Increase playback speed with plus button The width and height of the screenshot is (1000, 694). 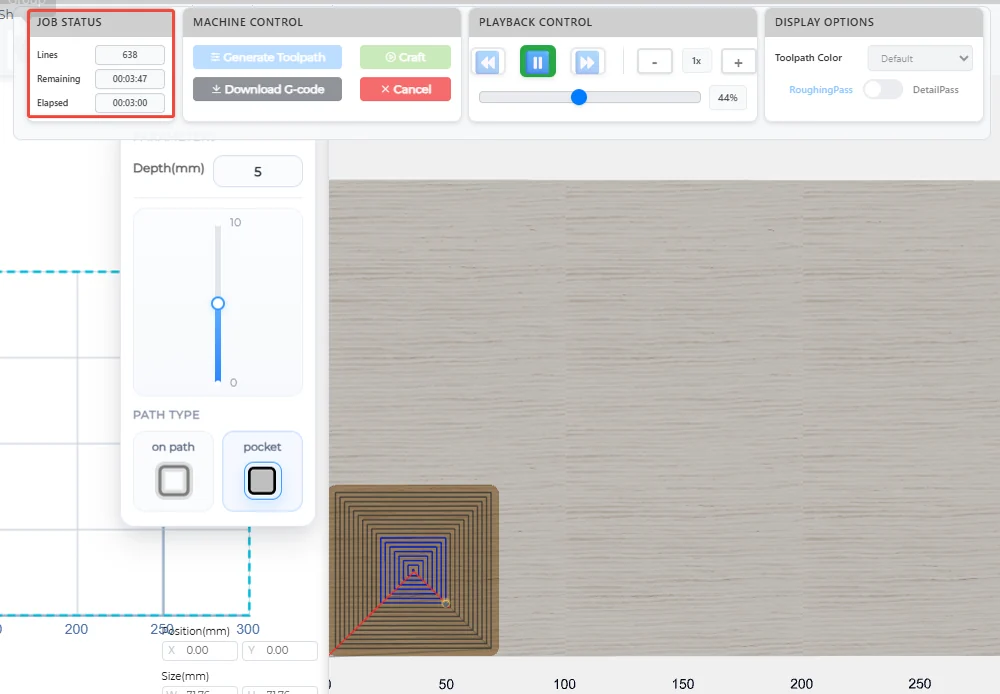(x=738, y=62)
